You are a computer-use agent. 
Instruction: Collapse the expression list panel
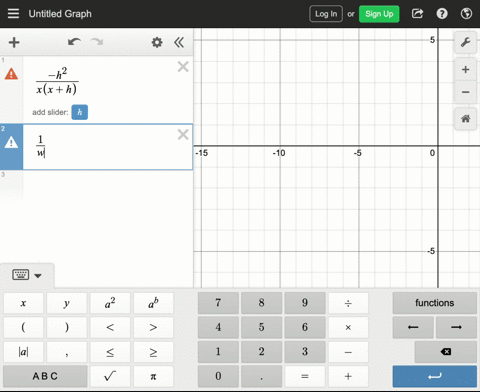(x=179, y=42)
